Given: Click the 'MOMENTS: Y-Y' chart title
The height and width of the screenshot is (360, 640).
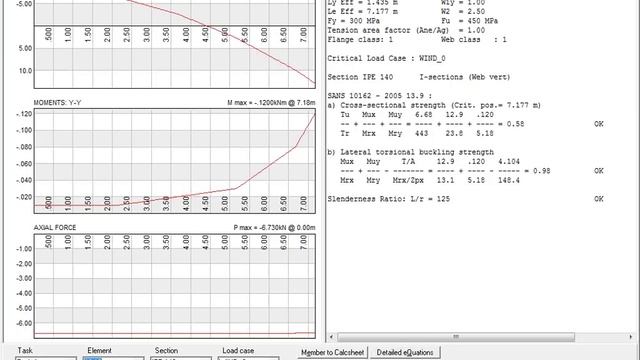Looking at the screenshot, I should point(58,103).
